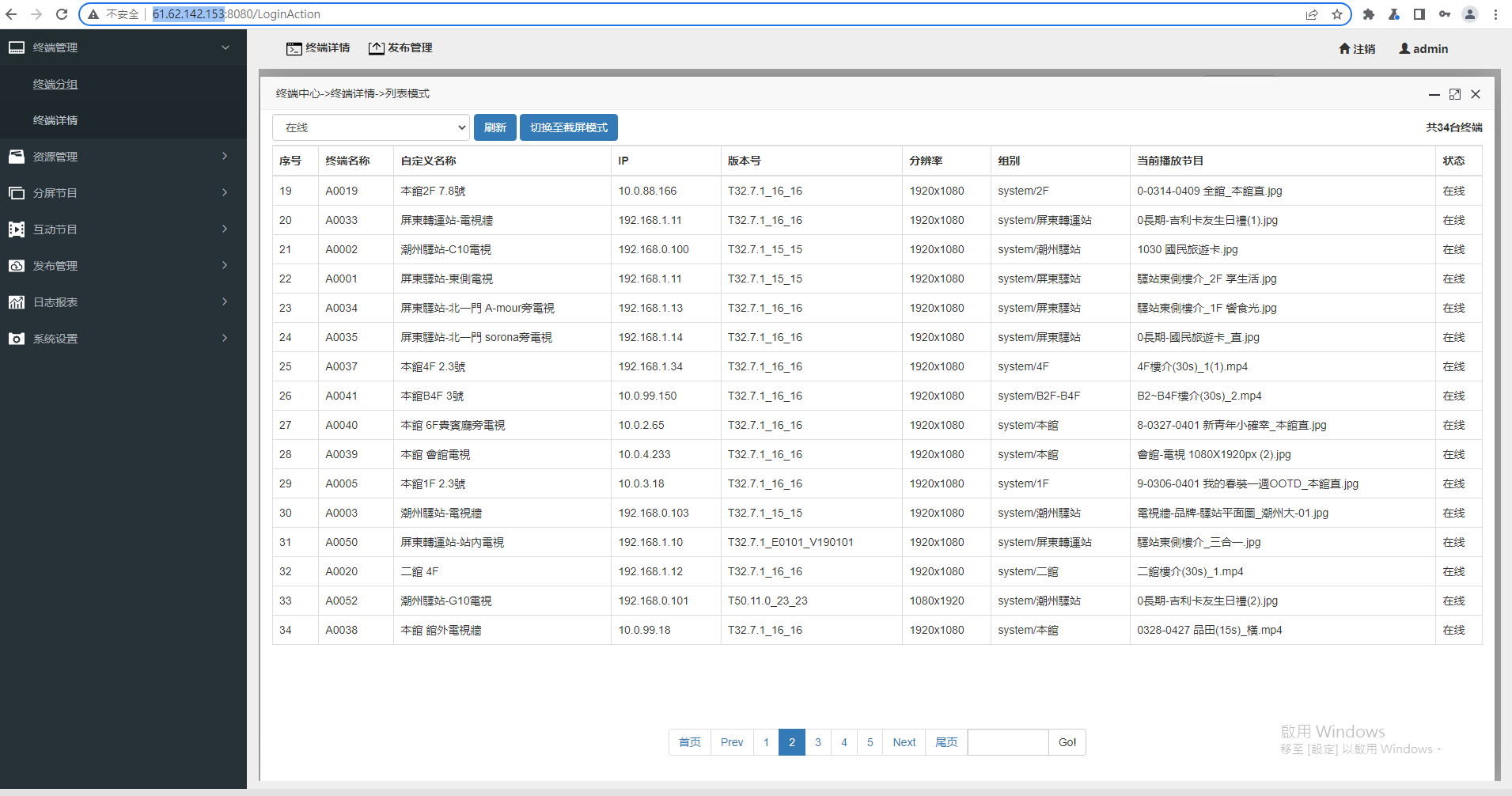Image resolution: width=1512 pixels, height=796 pixels.
Task: Click the 发布管理 icon in sidebar
Action: point(17,266)
